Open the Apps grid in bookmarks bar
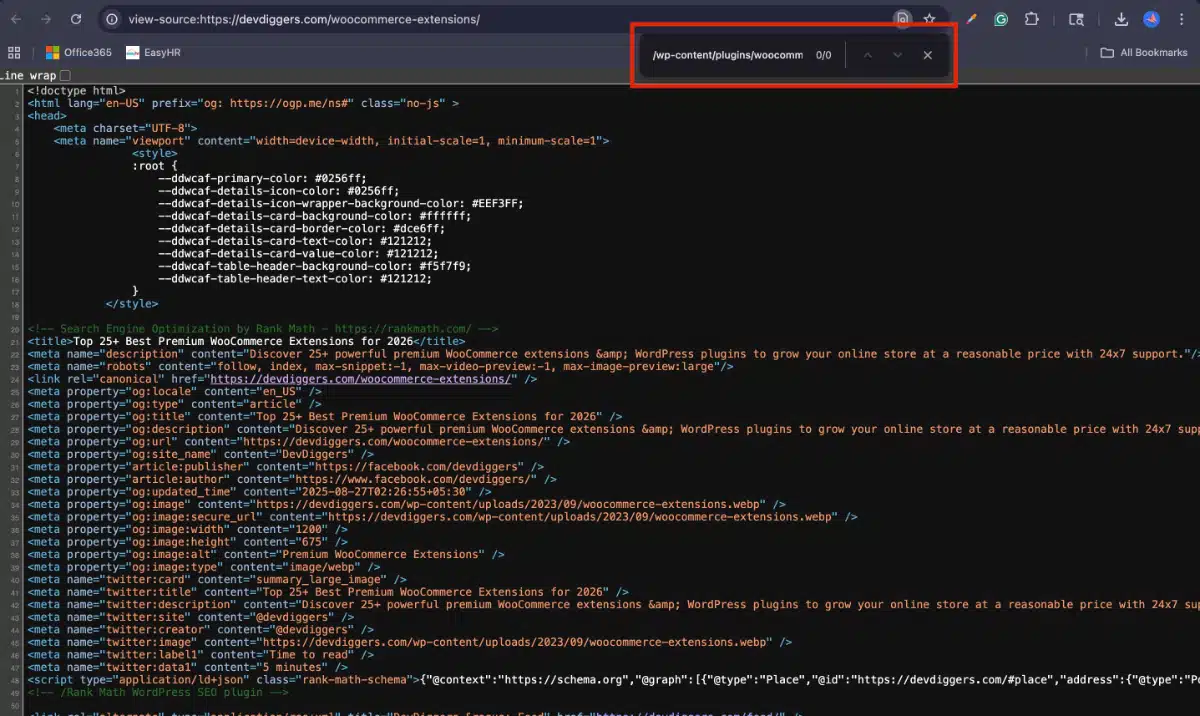This screenshot has width=1200, height=716. (x=14, y=52)
